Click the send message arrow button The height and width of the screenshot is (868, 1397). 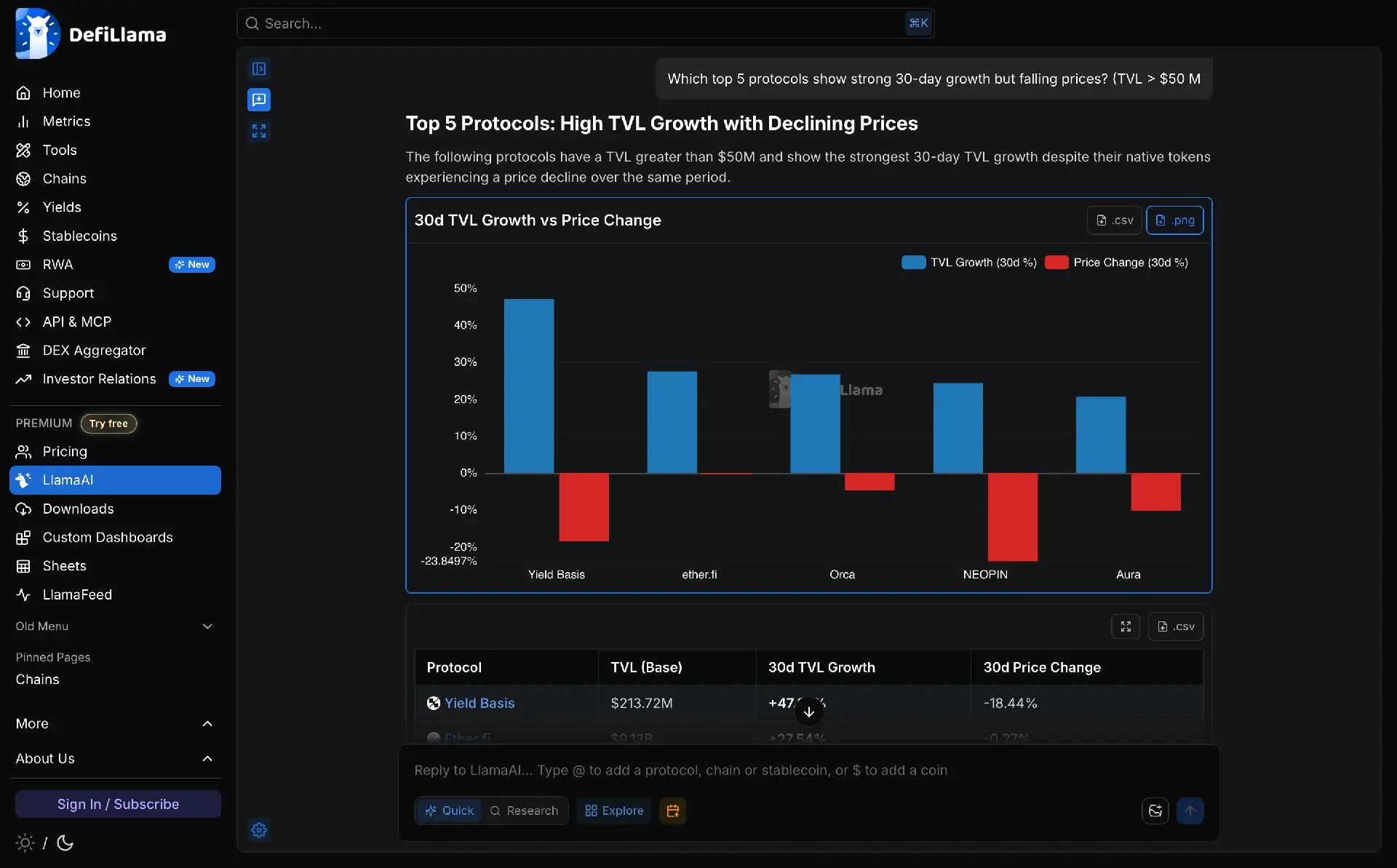click(x=1190, y=811)
